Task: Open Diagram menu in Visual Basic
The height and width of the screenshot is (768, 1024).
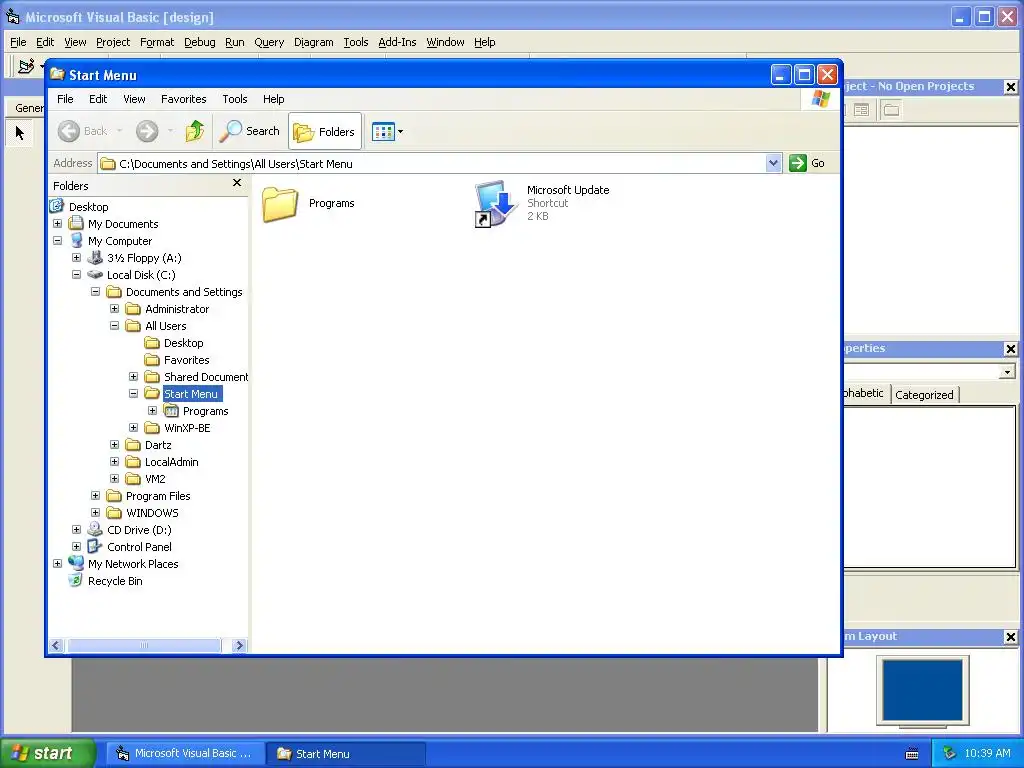Action: coord(313,42)
